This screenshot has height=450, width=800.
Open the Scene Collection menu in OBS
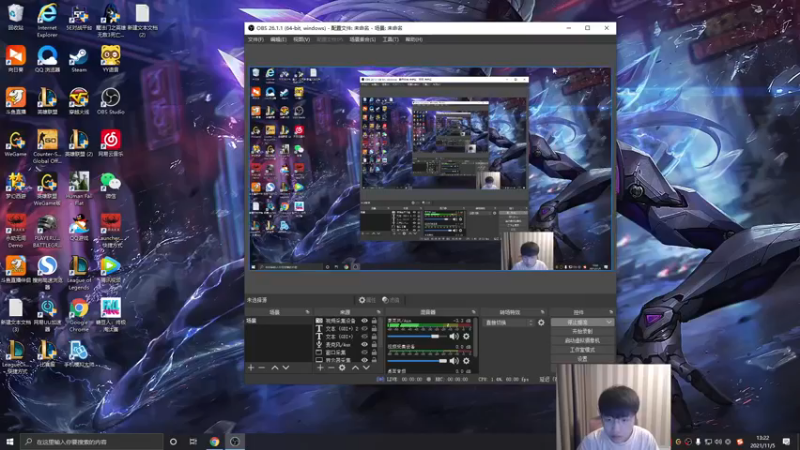362,39
